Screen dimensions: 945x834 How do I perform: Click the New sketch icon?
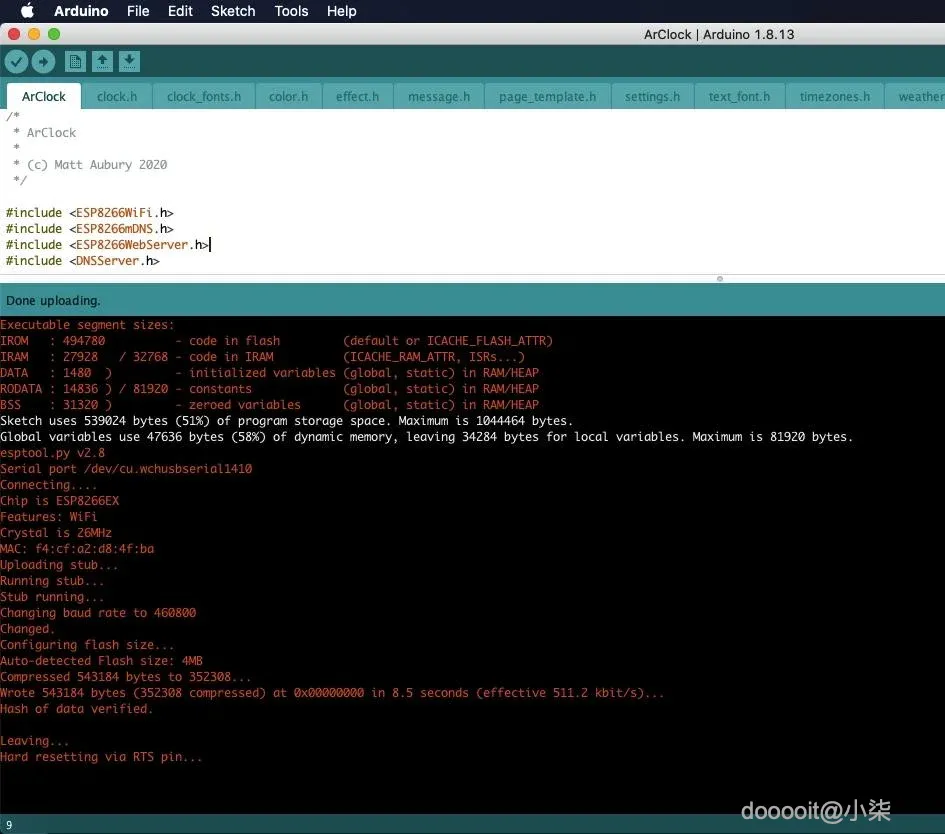tap(75, 61)
